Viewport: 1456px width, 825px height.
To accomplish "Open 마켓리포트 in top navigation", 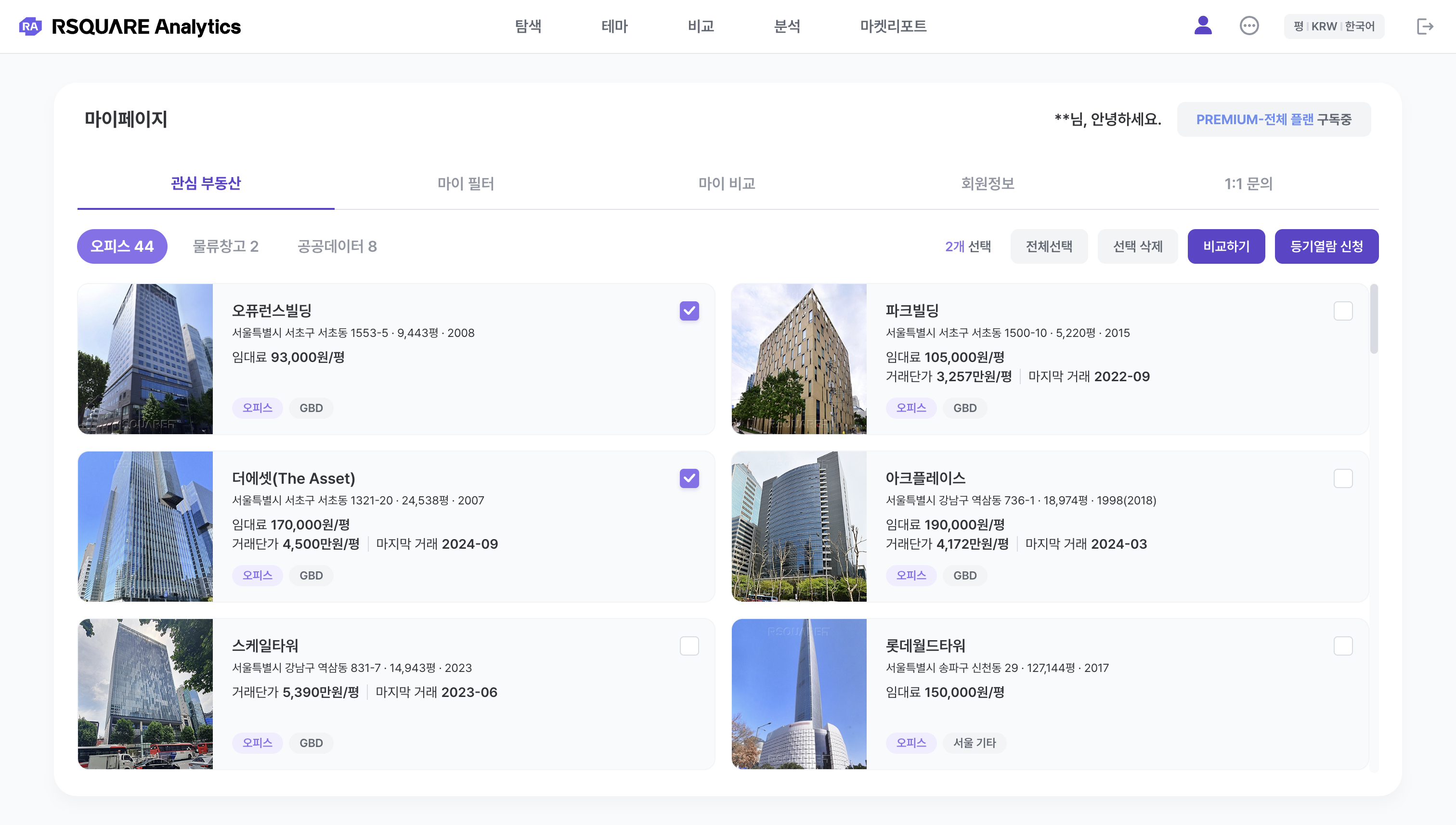I will [x=893, y=26].
